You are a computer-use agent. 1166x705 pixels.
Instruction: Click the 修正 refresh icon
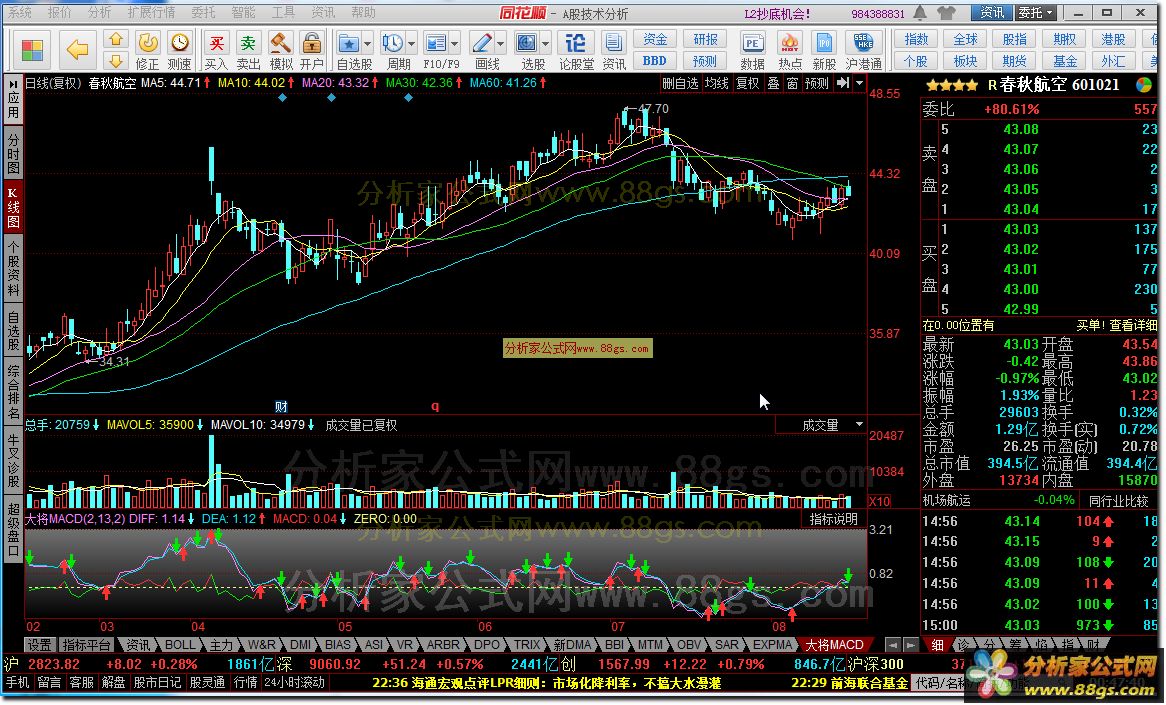148,42
